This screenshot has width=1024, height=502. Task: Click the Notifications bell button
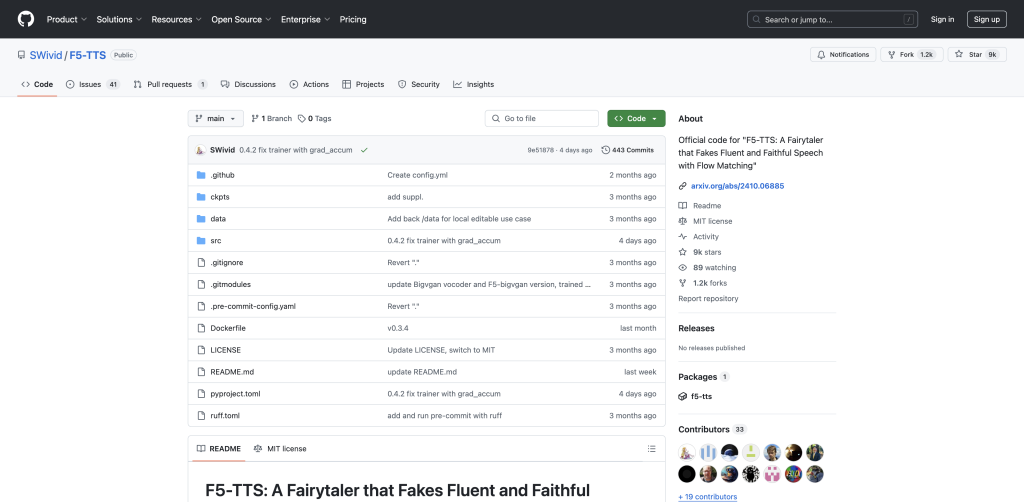coord(843,55)
